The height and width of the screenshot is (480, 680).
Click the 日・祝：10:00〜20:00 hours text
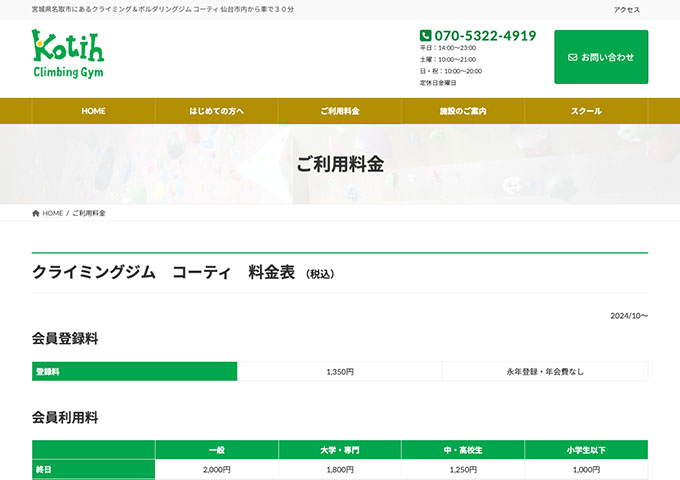tap(451, 71)
